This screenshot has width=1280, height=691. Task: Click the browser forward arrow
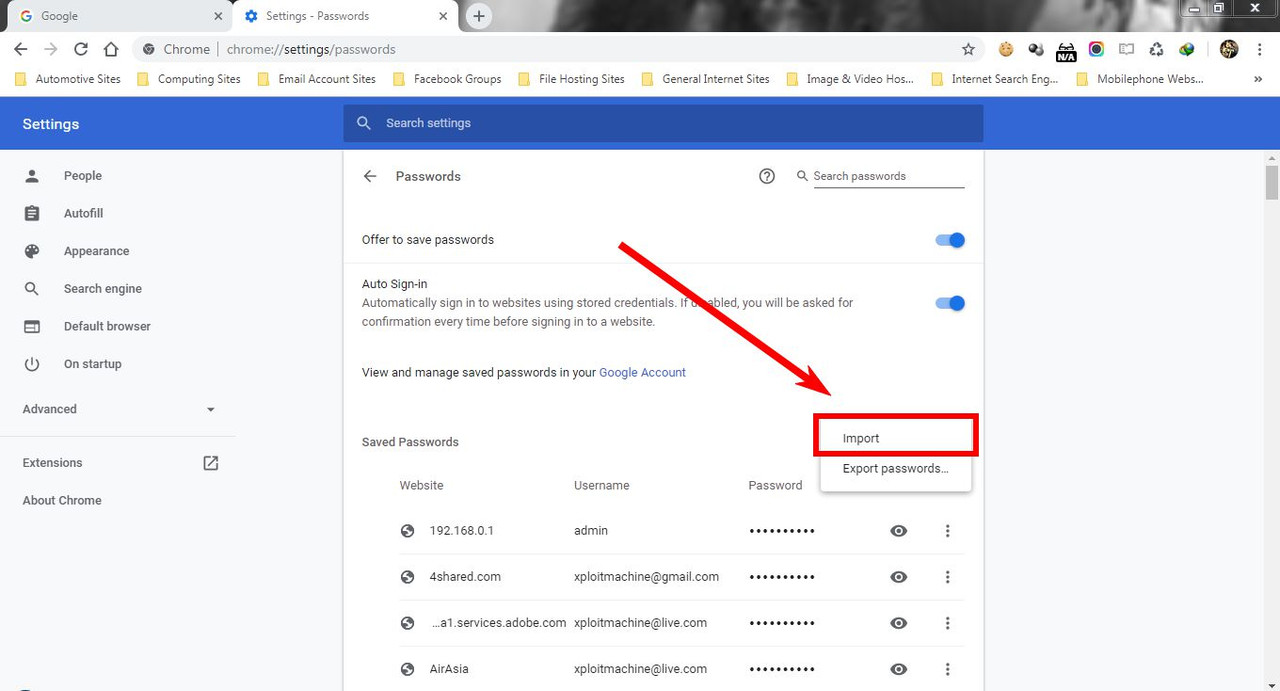pos(51,49)
